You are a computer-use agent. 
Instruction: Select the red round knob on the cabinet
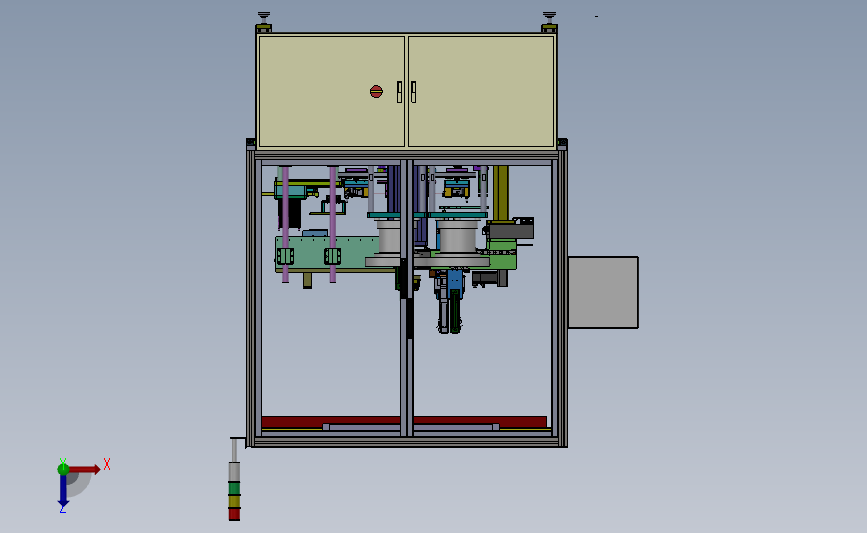click(x=376, y=91)
